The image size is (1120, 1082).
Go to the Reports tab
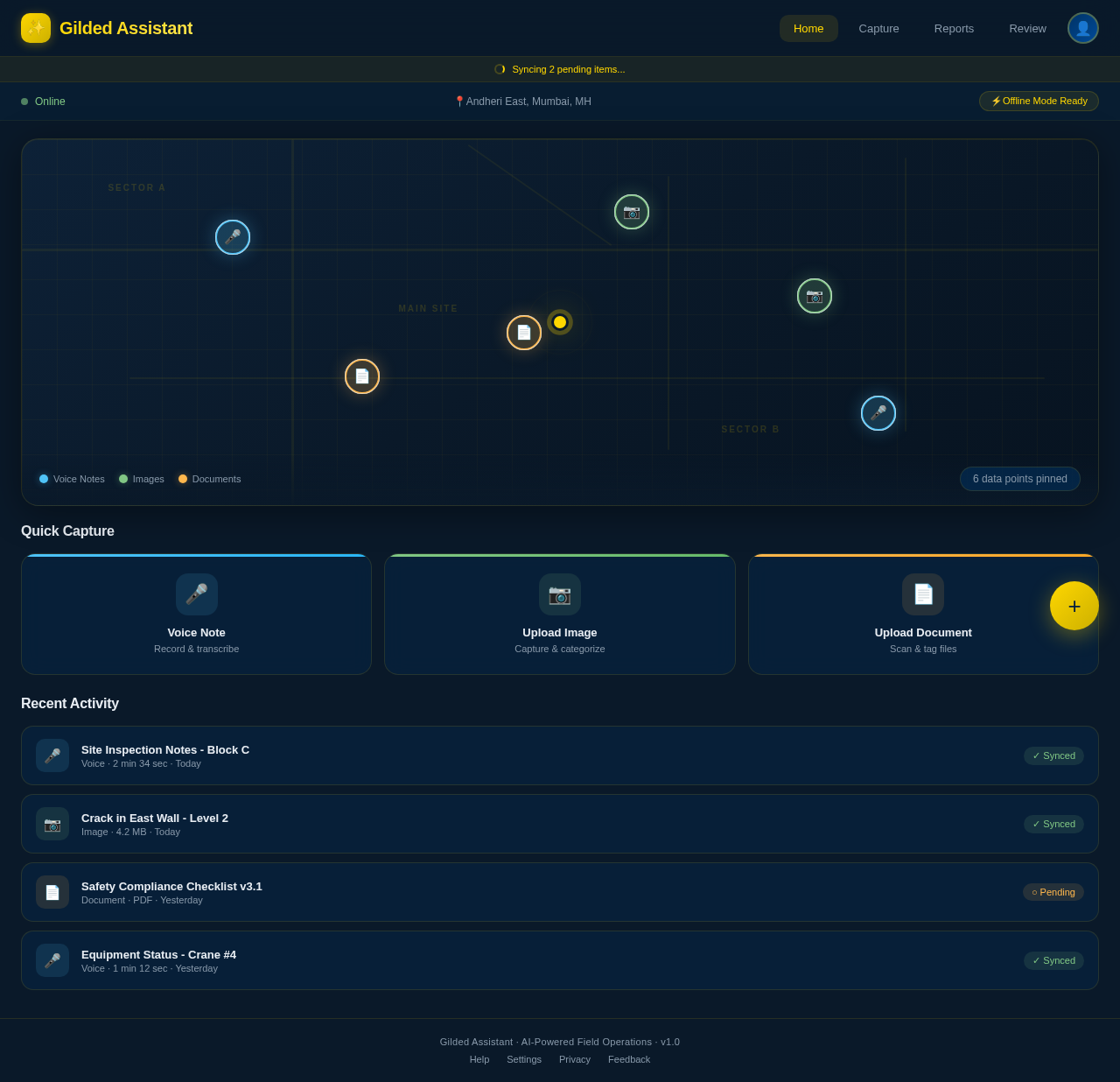coord(954,28)
